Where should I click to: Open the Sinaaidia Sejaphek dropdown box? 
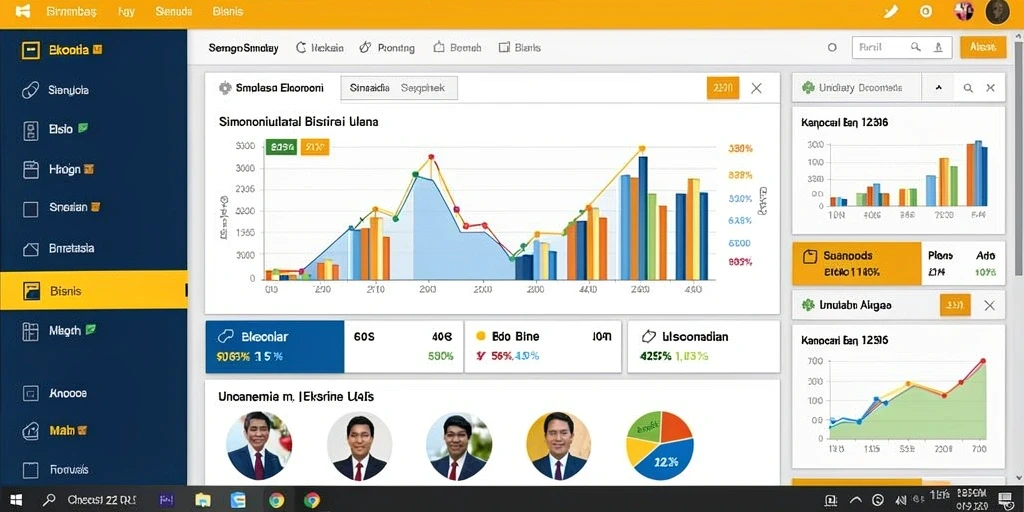(x=399, y=88)
